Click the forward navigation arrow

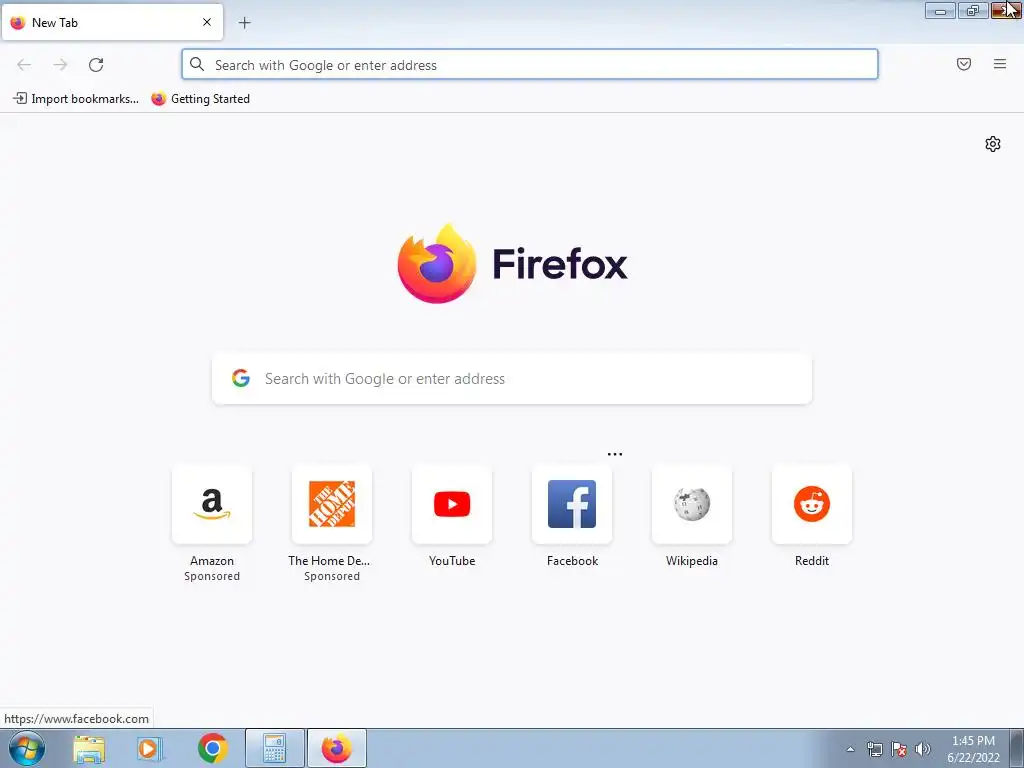point(60,65)
